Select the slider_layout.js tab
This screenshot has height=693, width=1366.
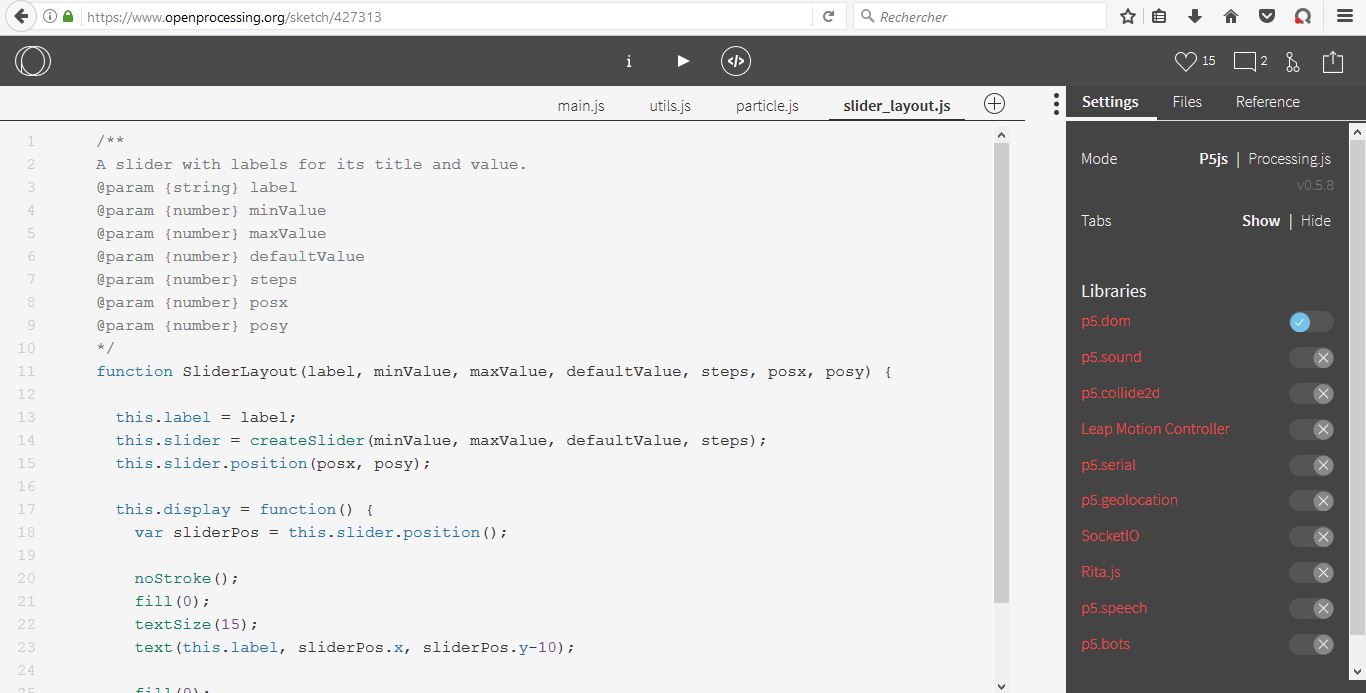[x=897, y=105]
